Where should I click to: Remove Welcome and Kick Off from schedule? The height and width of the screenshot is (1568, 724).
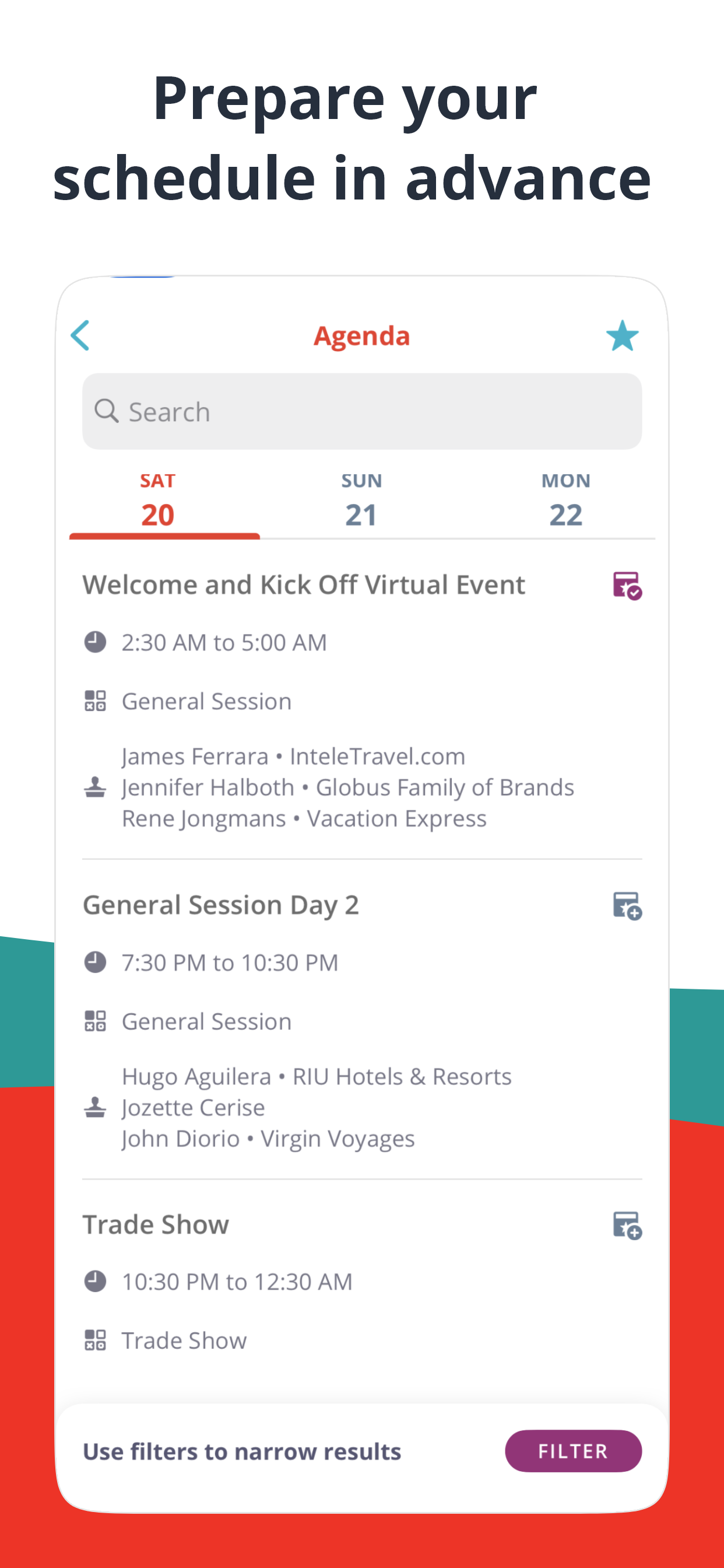tap(627, 586)
